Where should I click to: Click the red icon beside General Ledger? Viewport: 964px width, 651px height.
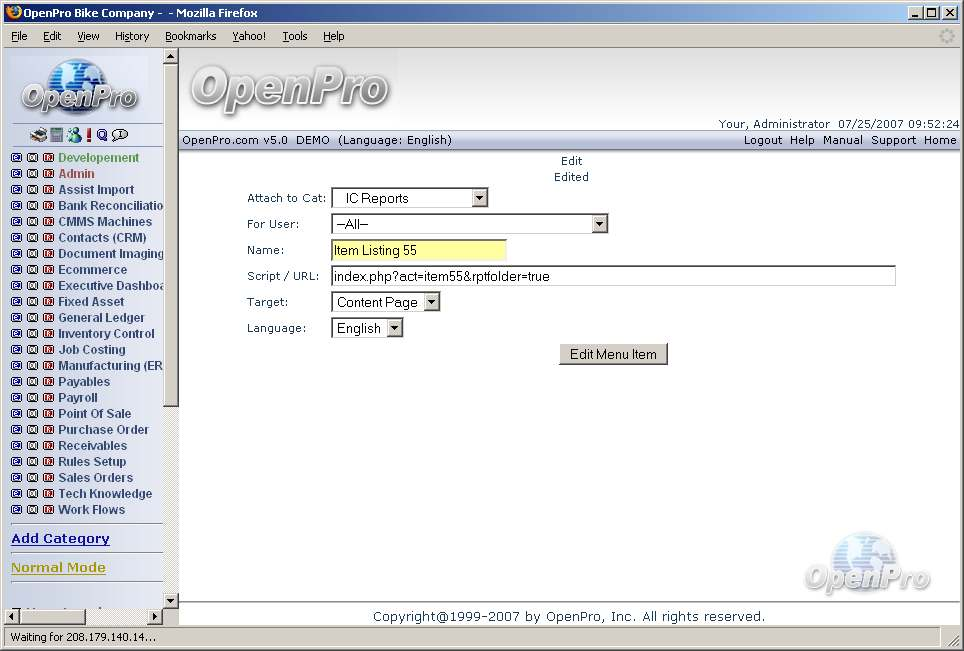(48, 318)
